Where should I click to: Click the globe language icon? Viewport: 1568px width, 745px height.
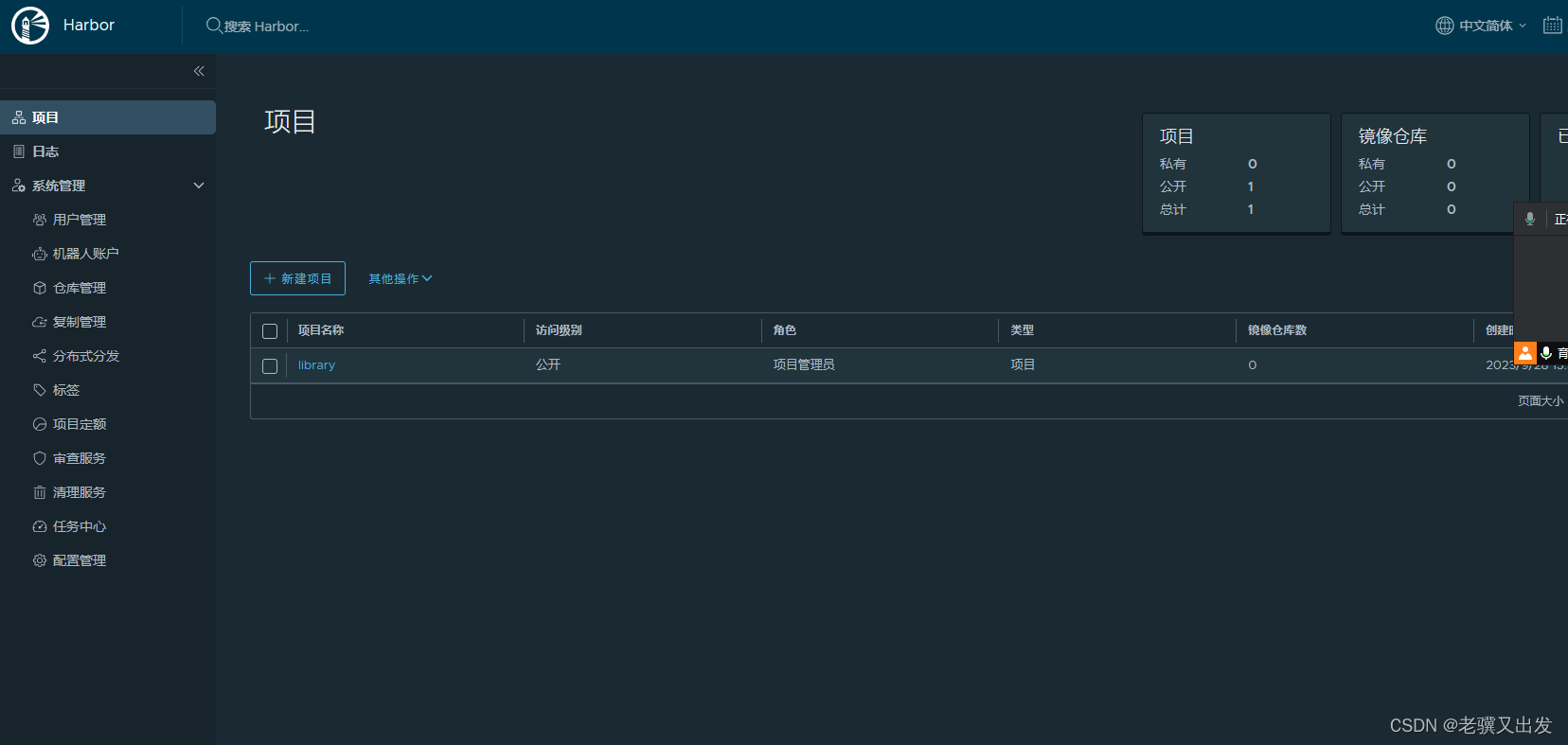pos(1444,26)
